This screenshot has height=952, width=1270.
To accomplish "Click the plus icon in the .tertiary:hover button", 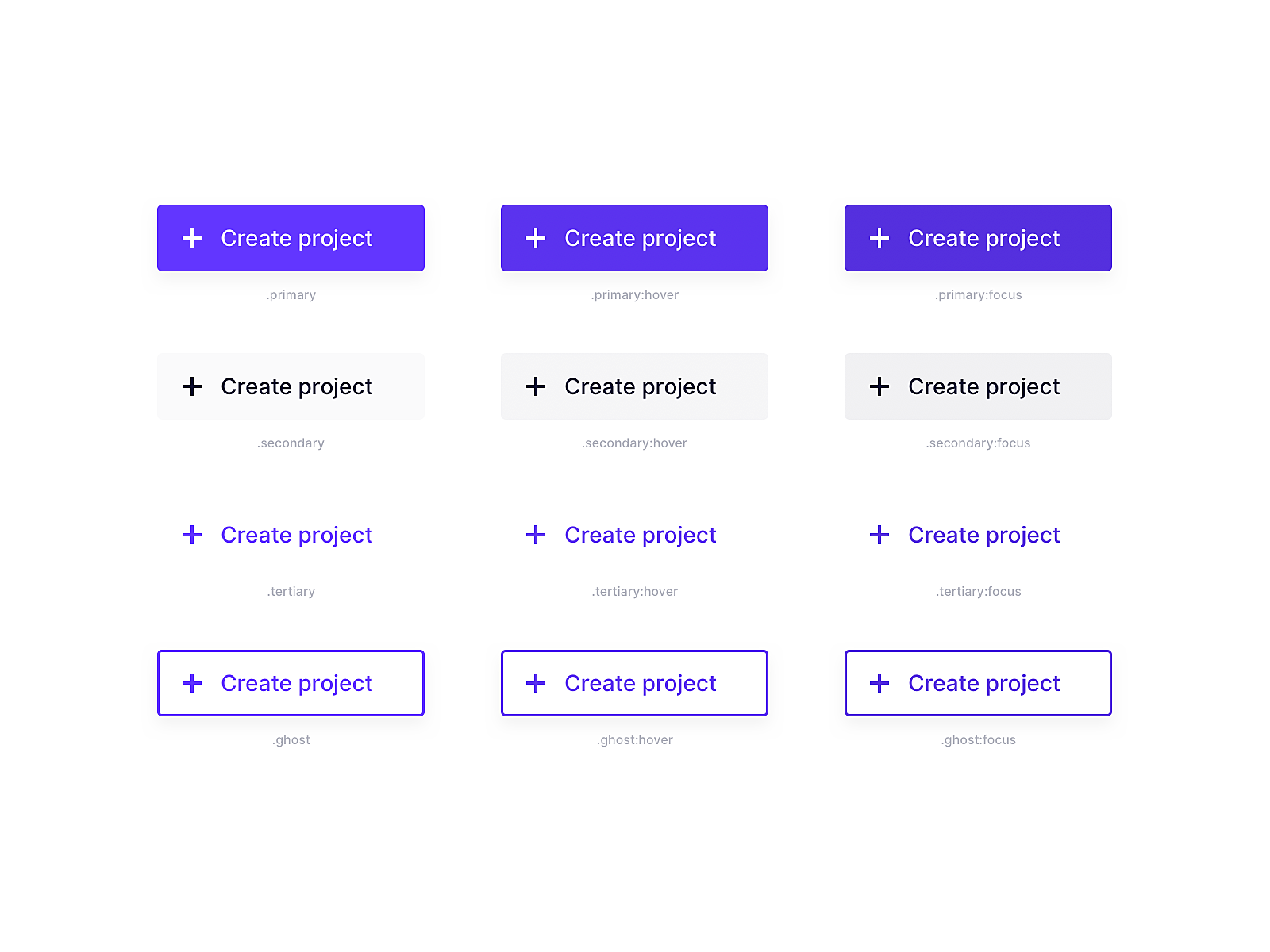I will 536,535.
